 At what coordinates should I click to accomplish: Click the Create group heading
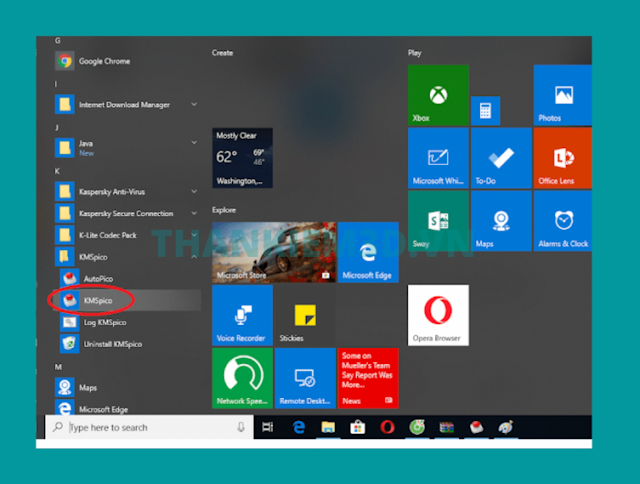click(222, 53)
